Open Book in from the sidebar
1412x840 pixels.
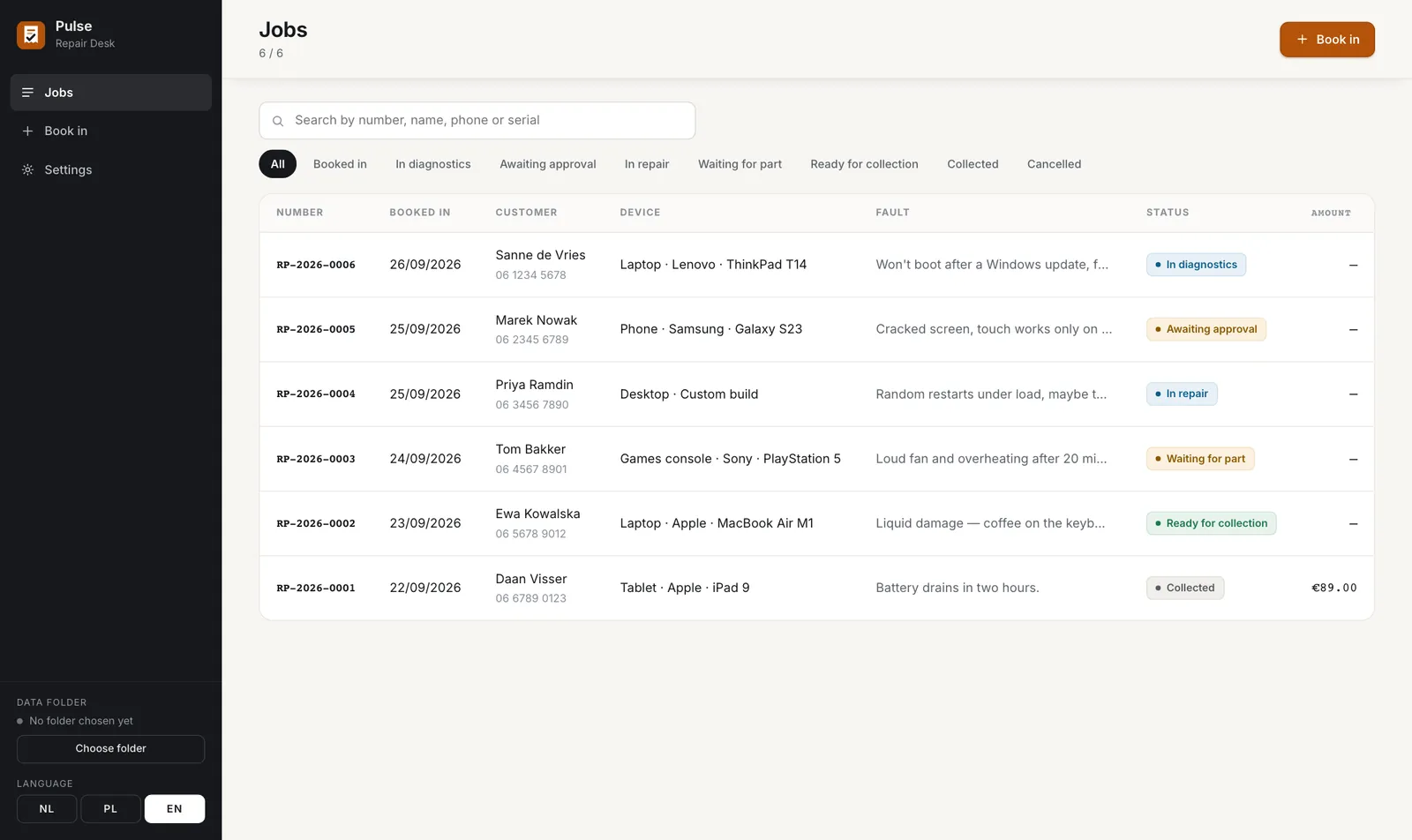110,131
